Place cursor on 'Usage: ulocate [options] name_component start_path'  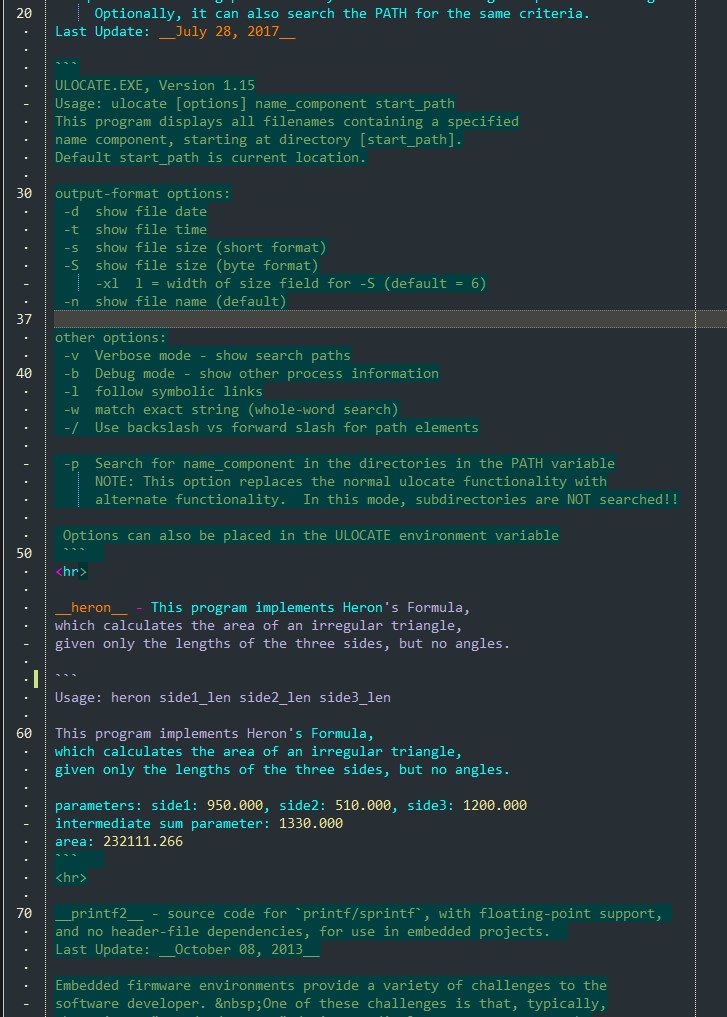tap(255, 104)
